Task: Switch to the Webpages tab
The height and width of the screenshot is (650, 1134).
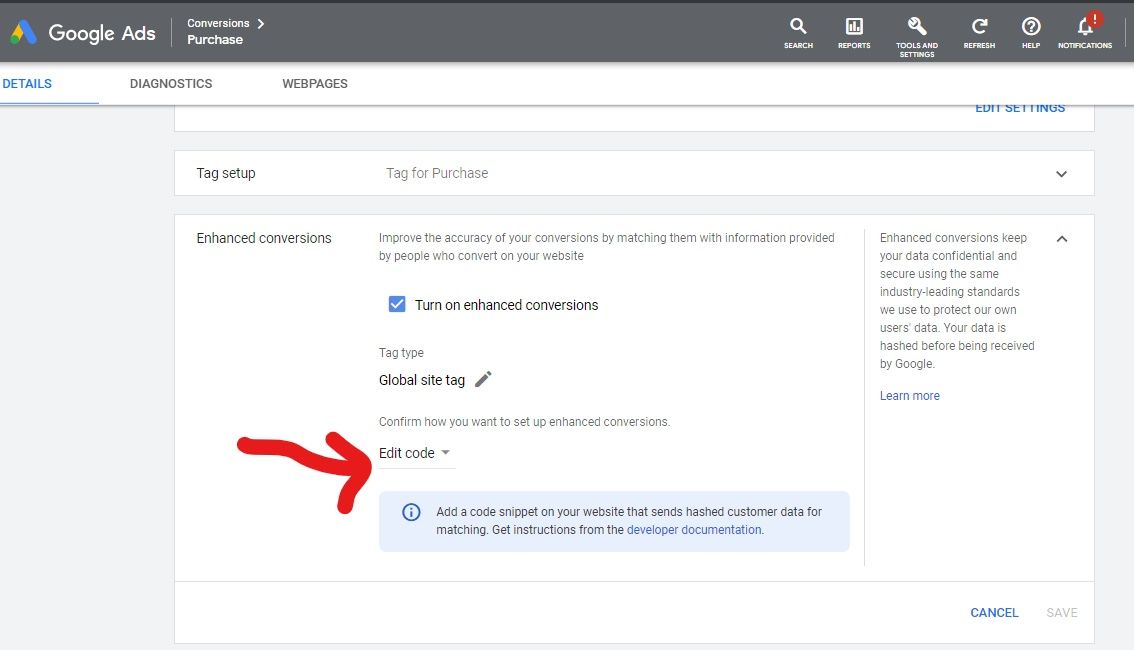Action: tap(315, 84)
